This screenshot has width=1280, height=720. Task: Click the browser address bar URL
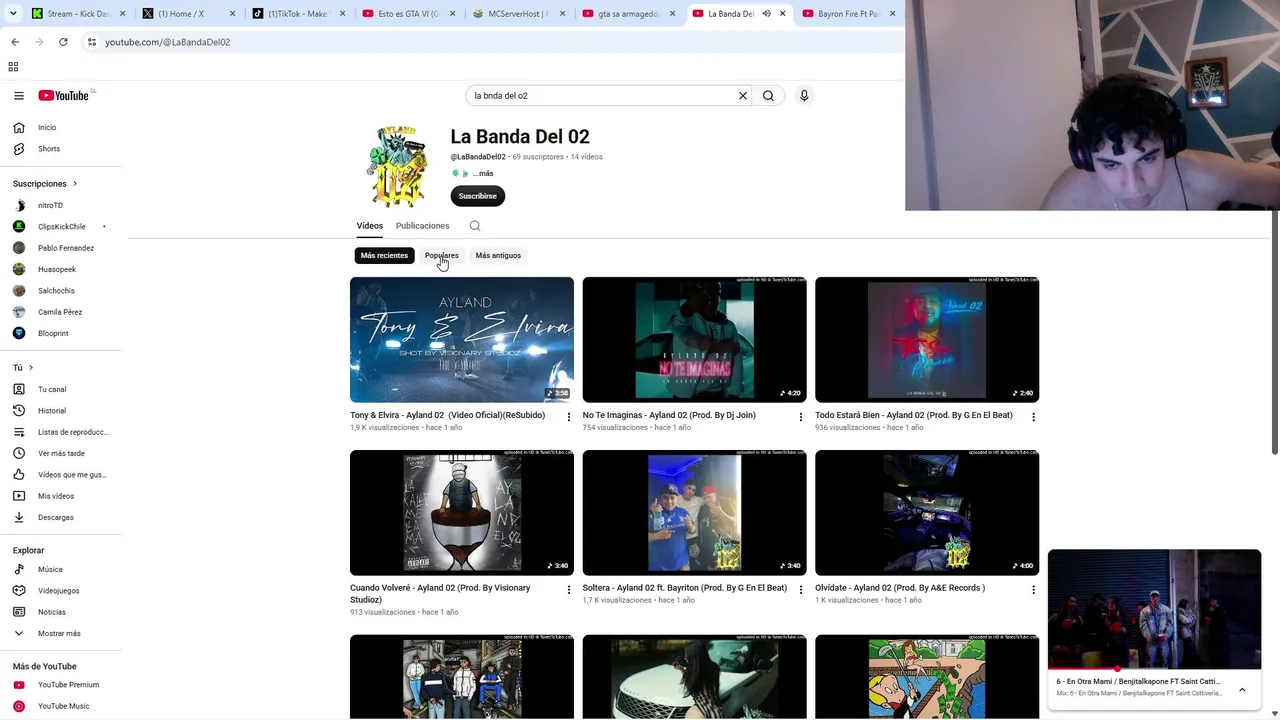(x=168, y=42)
